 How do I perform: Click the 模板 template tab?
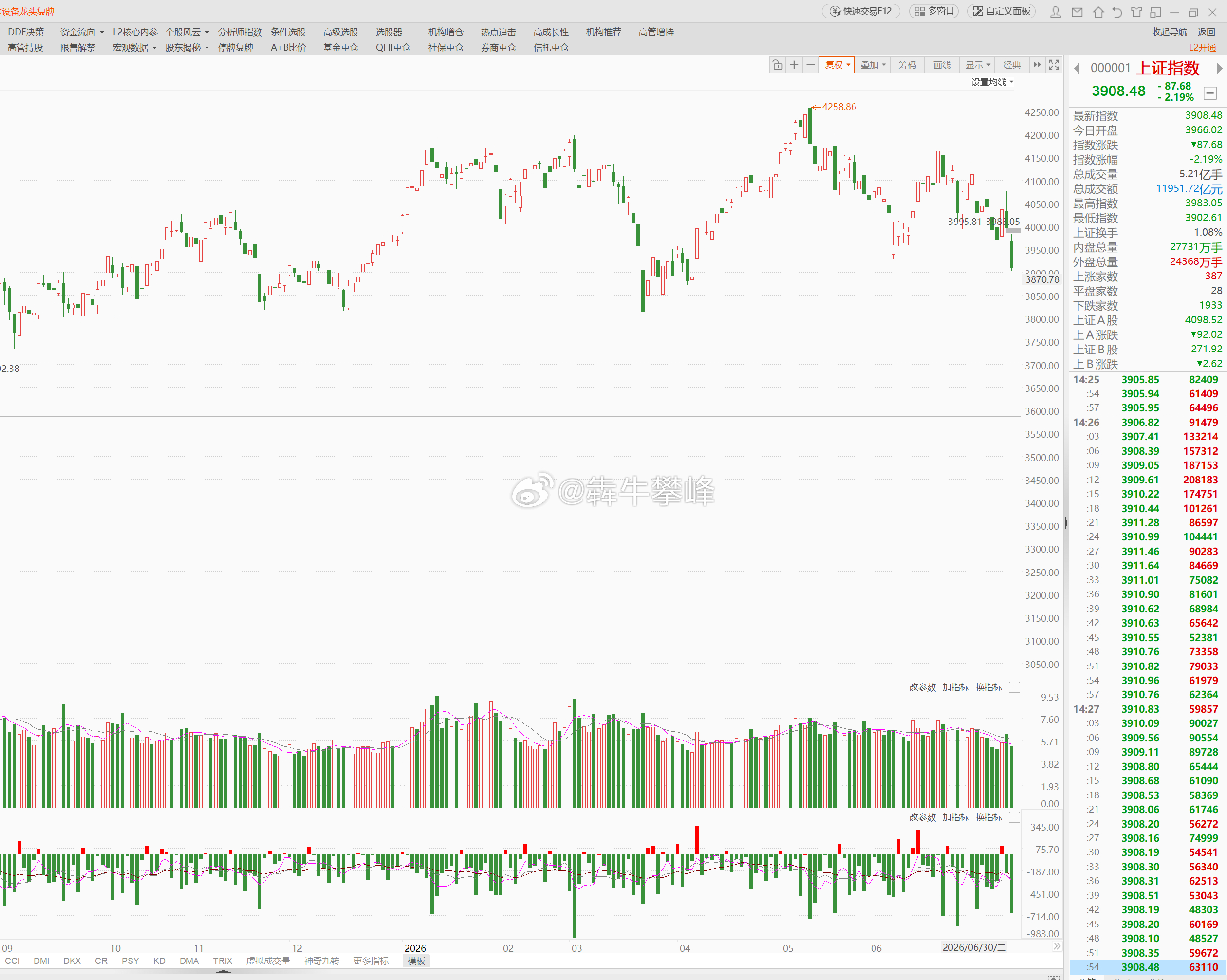[x=416, y=961]
